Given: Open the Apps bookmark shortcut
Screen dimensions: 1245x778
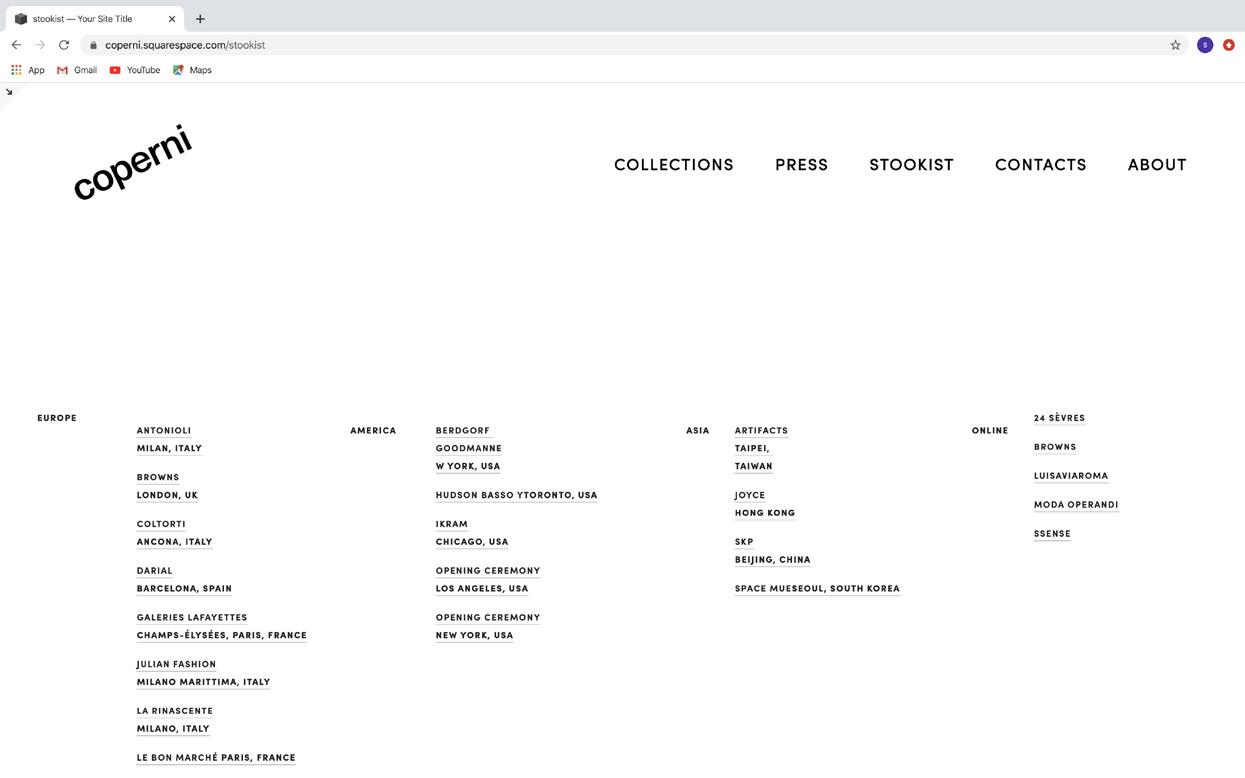Looking at the screenshot, I should click(28, 70).
